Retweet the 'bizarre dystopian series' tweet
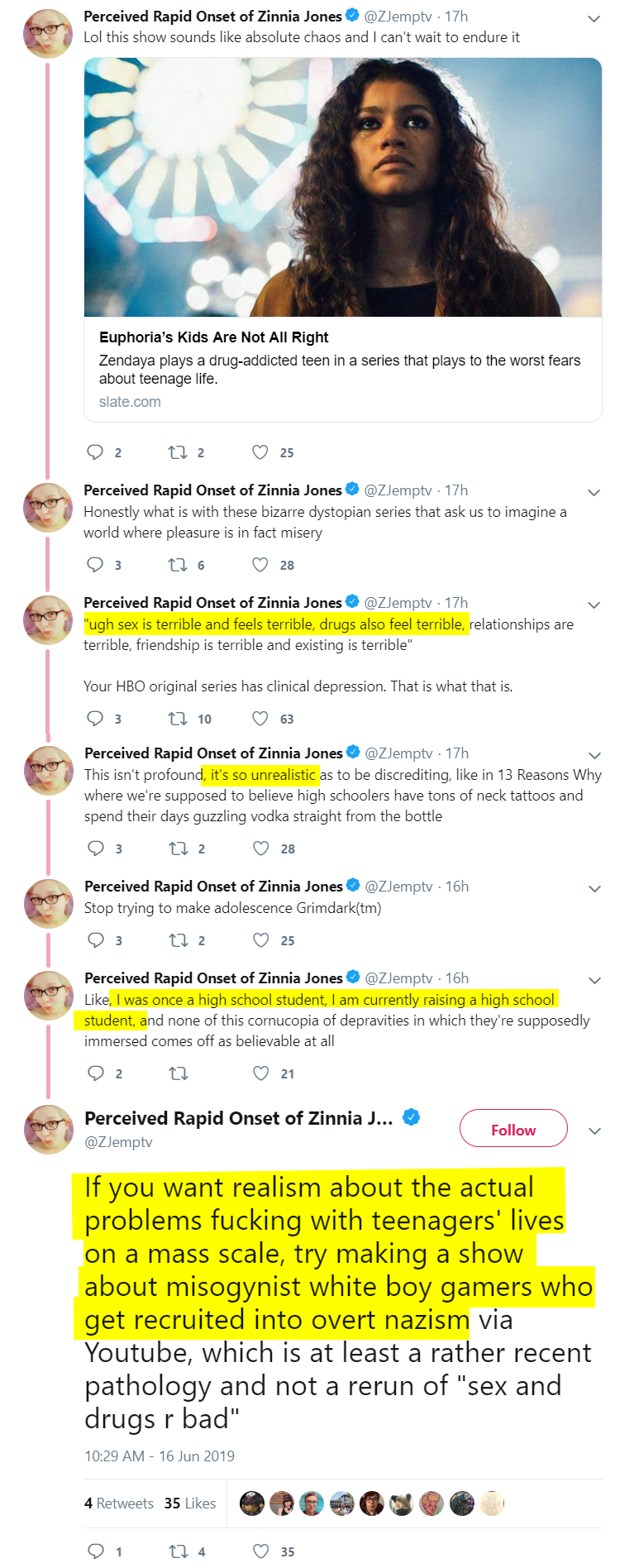The image size is (634, 1568). click(x=177, y=564)
